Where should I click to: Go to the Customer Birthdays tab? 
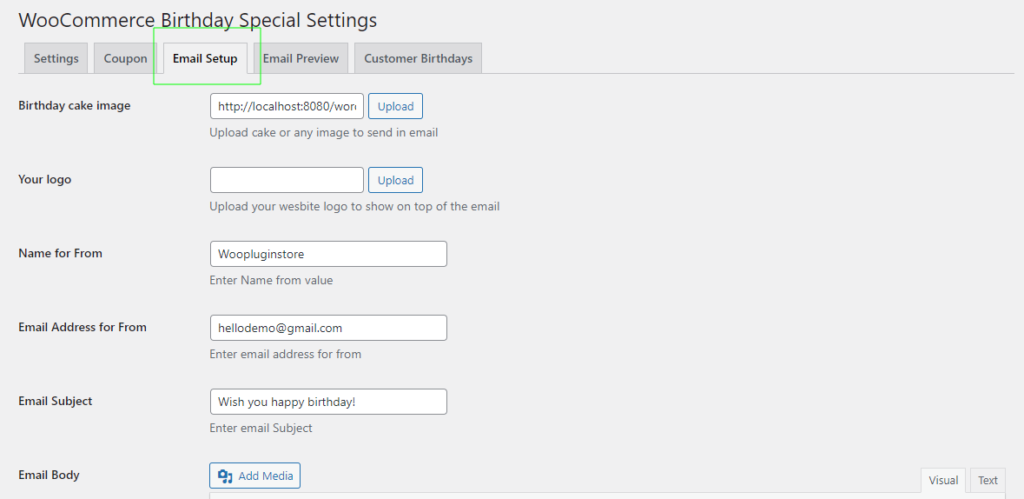pyautogui.click(x=418, y=58)
